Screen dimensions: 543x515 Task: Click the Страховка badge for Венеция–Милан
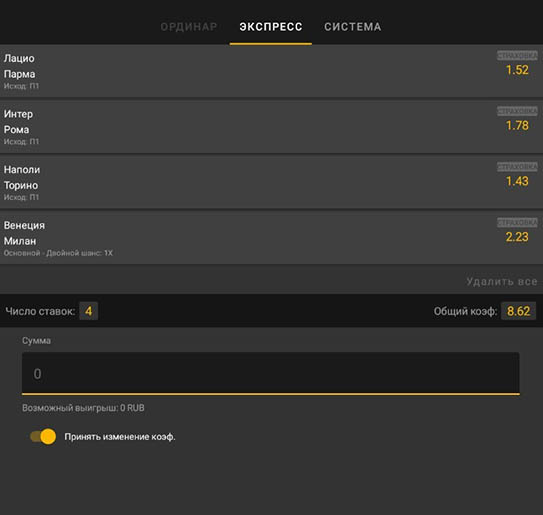(517, 222)
